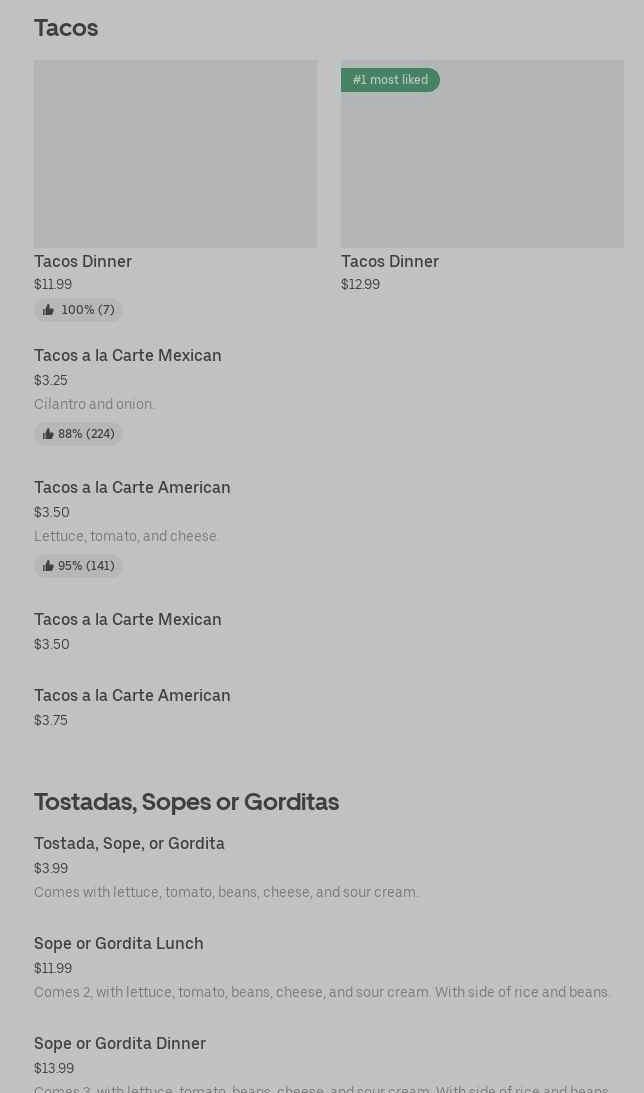Open Tacos a la Carte Mexican with cilantro

[x=128, y=356]
